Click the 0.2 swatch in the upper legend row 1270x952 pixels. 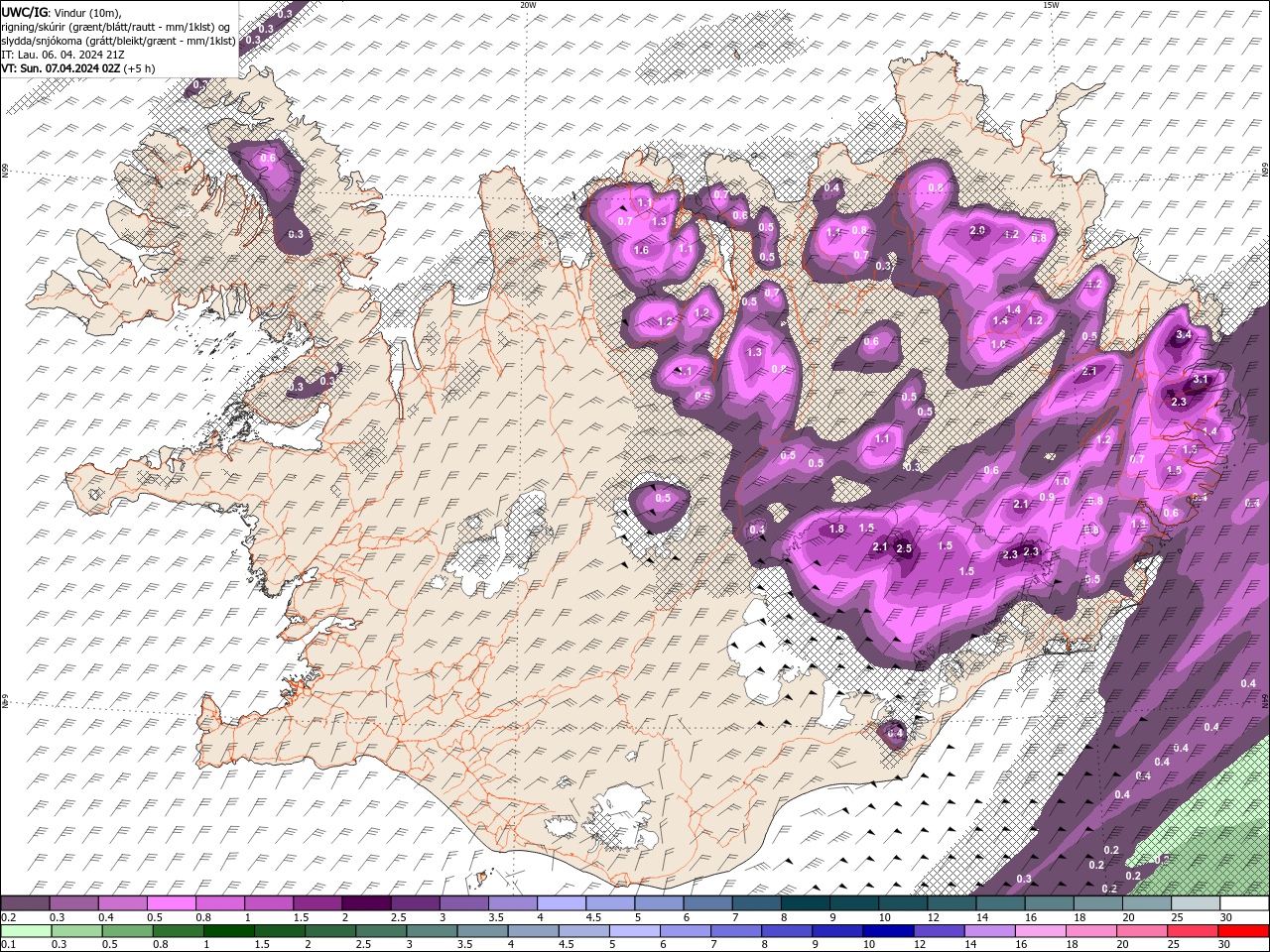click(x=25, y=903)
